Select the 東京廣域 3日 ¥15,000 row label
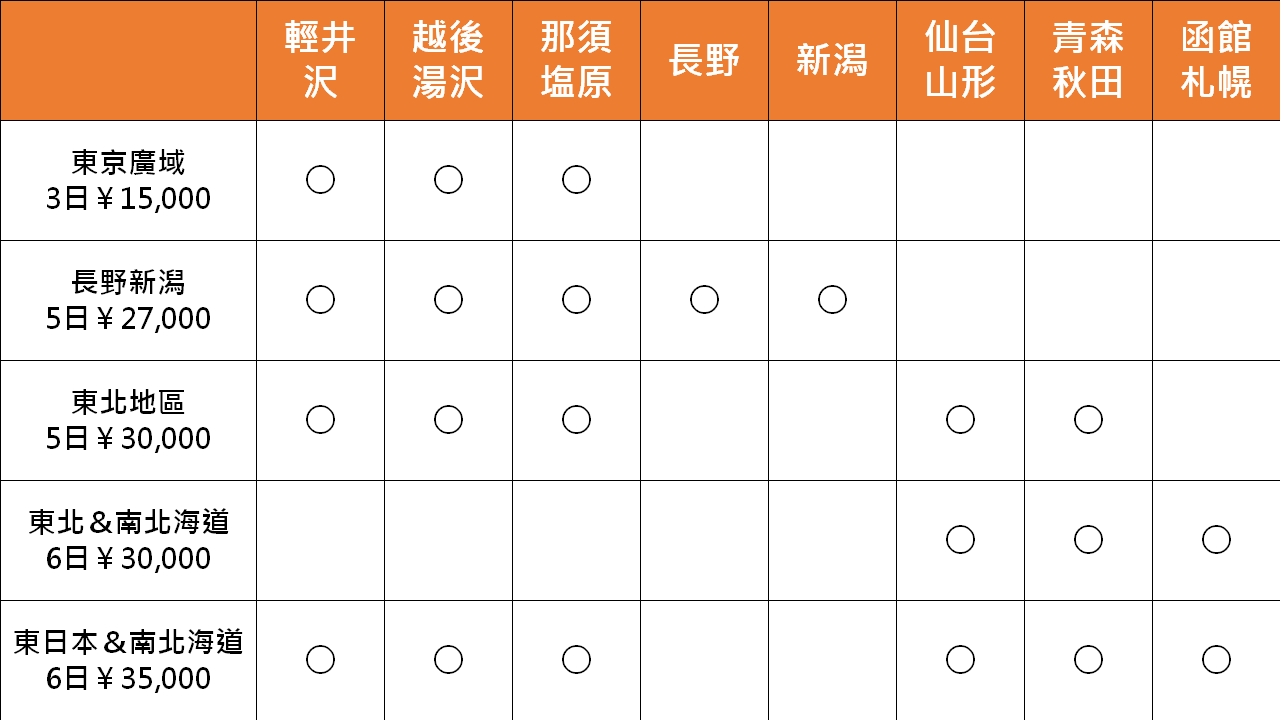This screenshot has height=720, width=1280. [128, 180]
